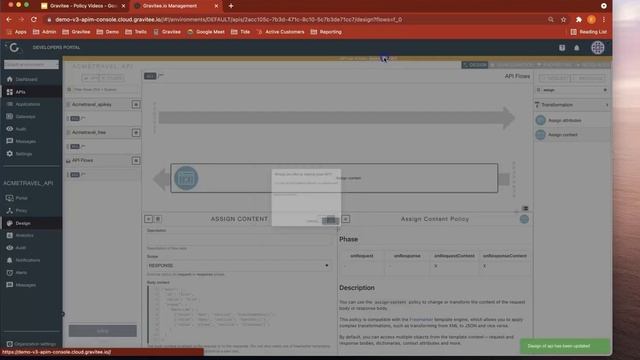Go back in Chrome
Screen dimensions: 640x360
pyautogui.click(x=9, y=20)
